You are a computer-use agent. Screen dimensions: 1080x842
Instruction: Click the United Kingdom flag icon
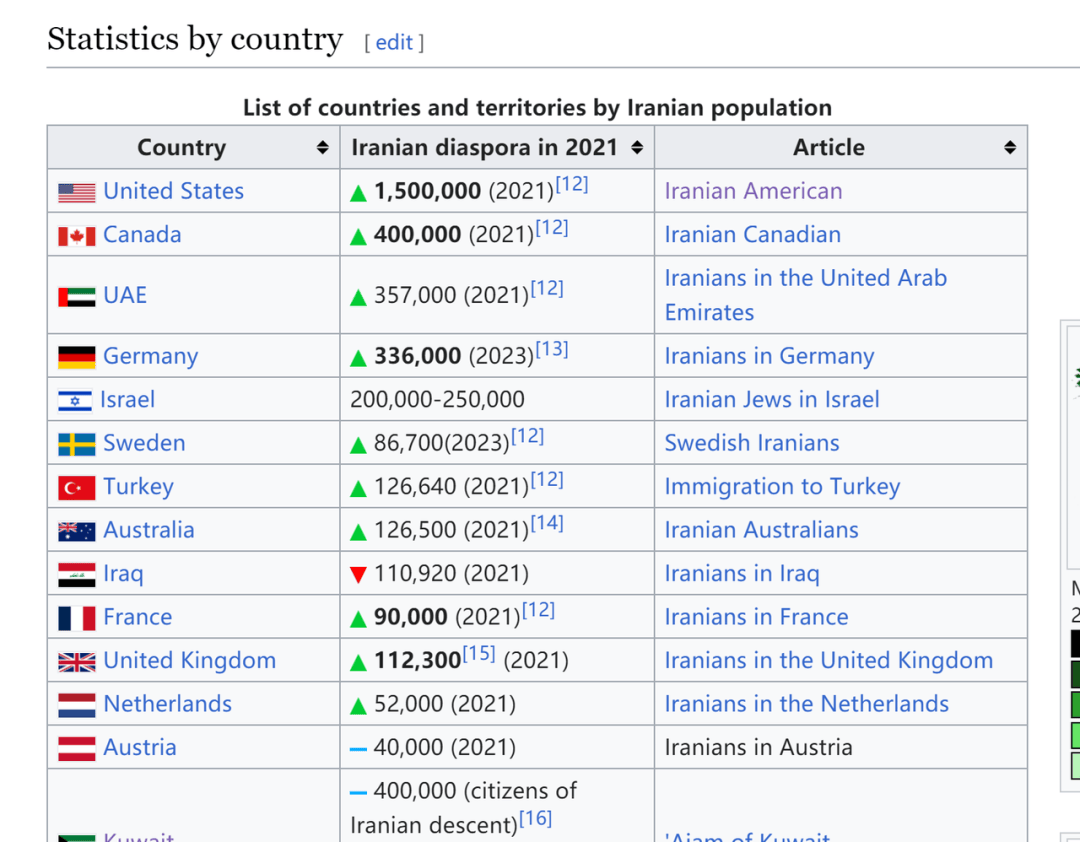click(x=77, y=661)
